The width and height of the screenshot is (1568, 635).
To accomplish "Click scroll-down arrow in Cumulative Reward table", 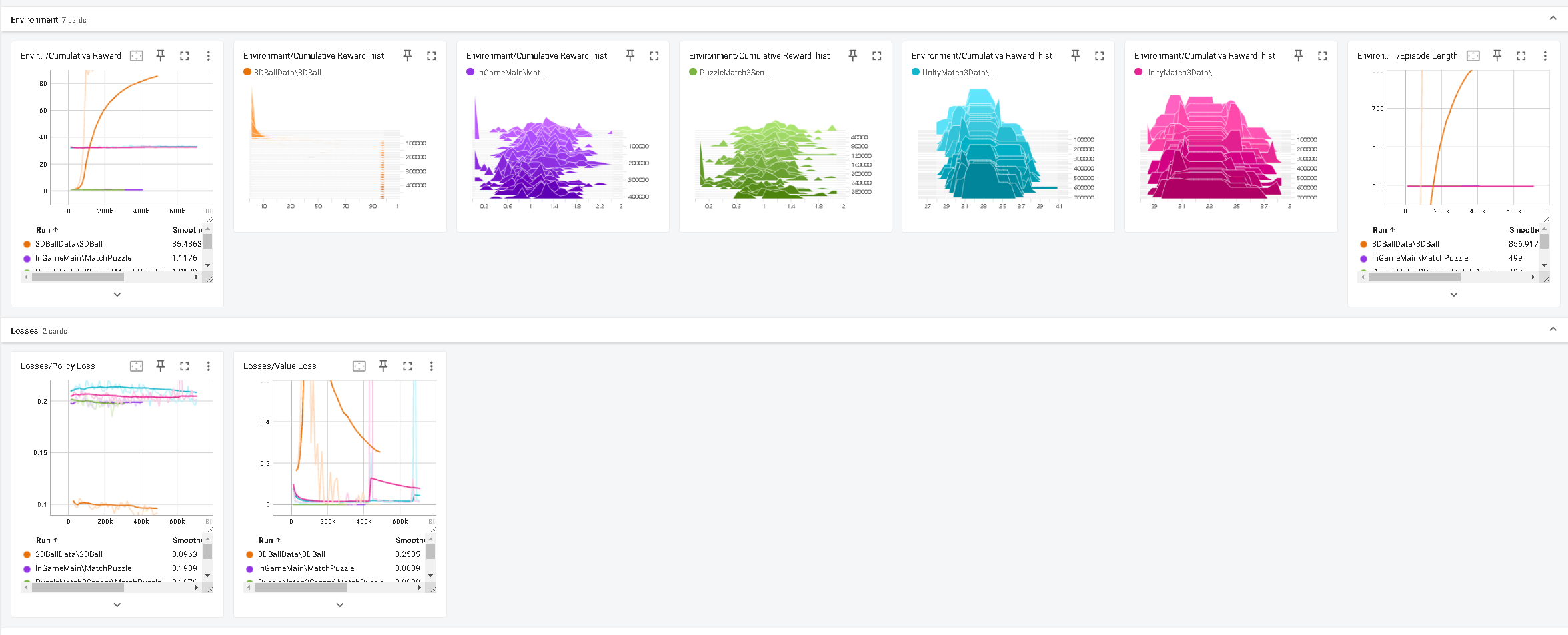I will pos(208,265).
